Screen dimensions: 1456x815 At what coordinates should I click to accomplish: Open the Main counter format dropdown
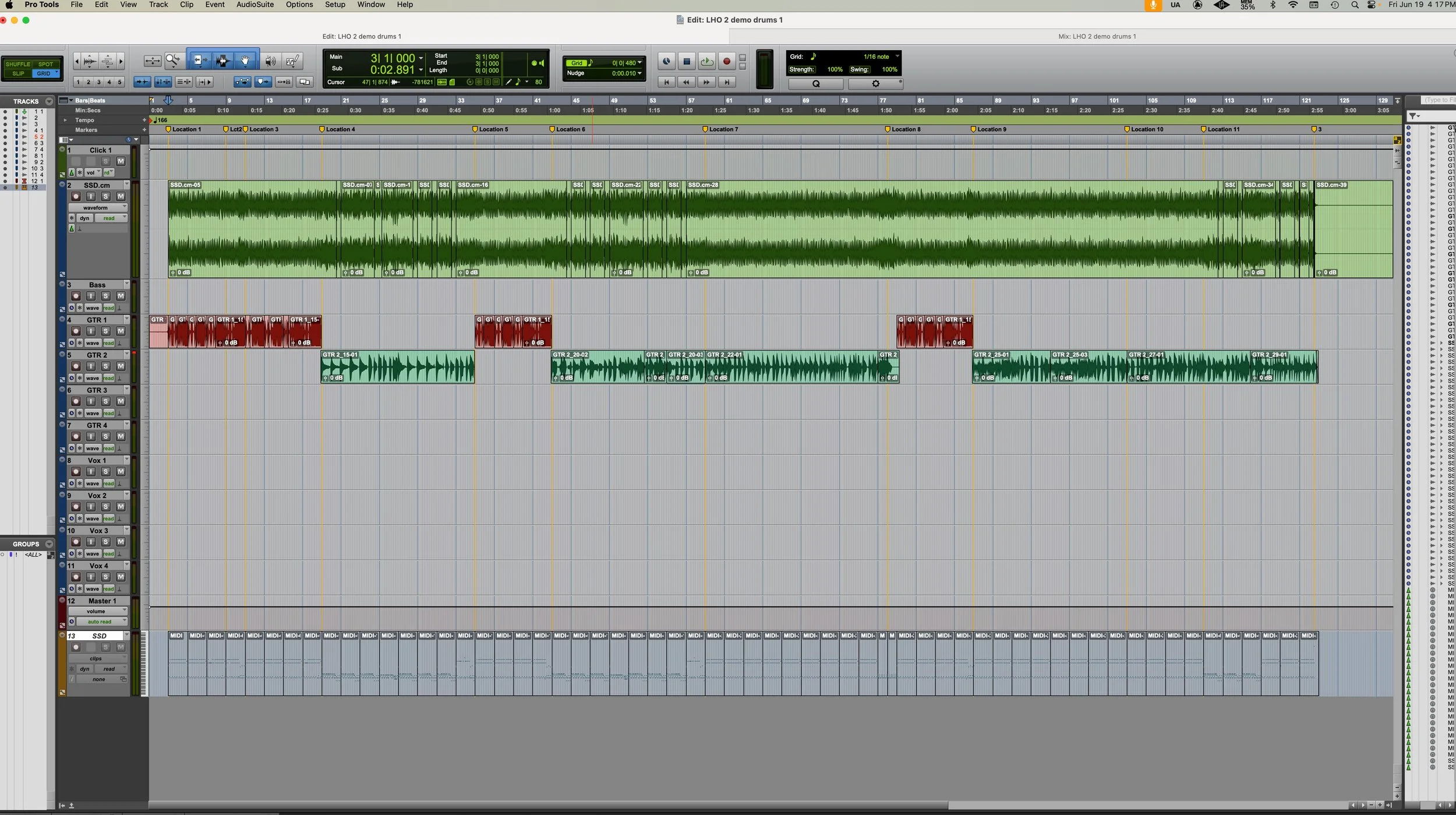click(x=421, y=58)
